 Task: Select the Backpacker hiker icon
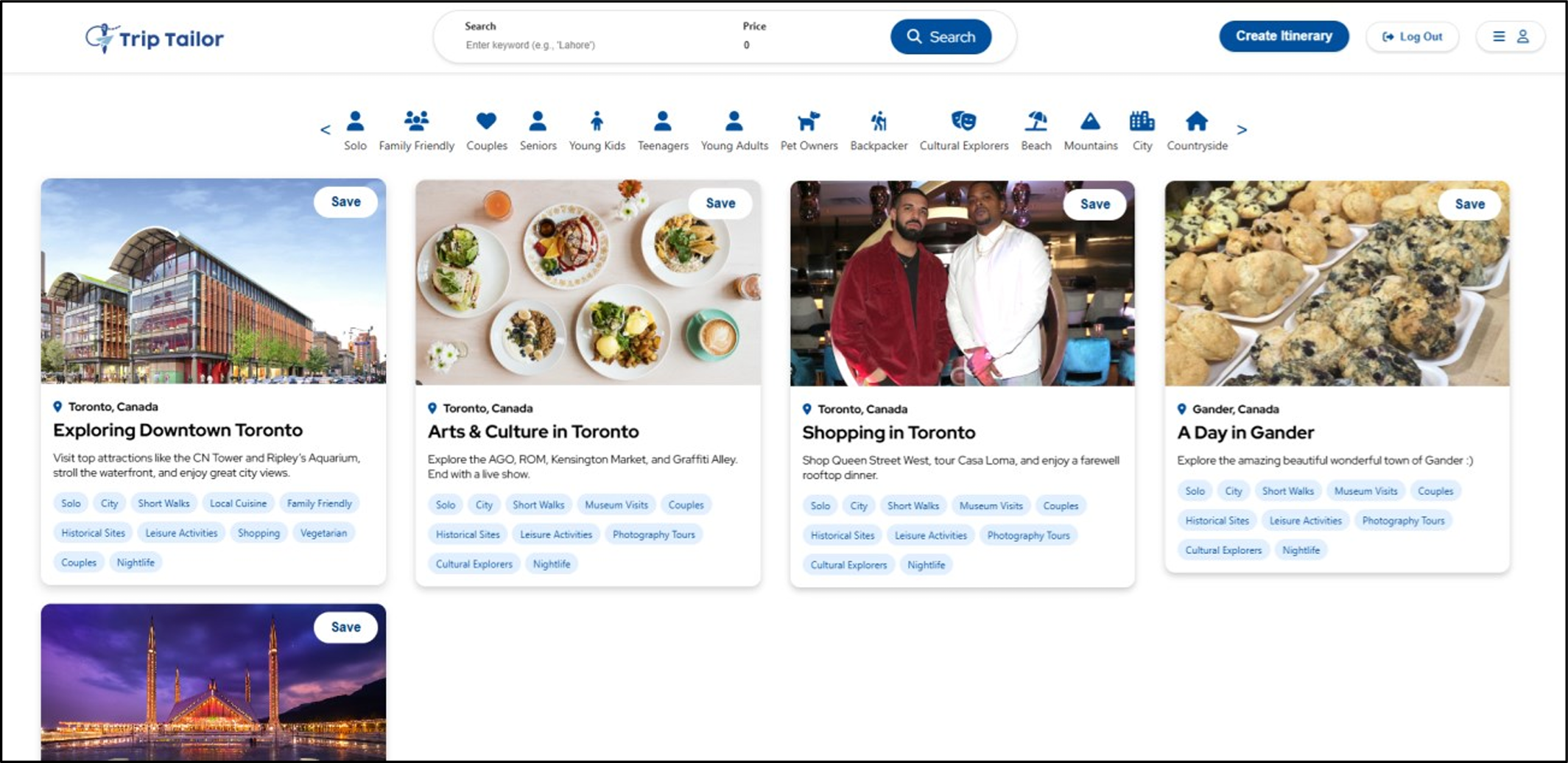click(879, 121)
